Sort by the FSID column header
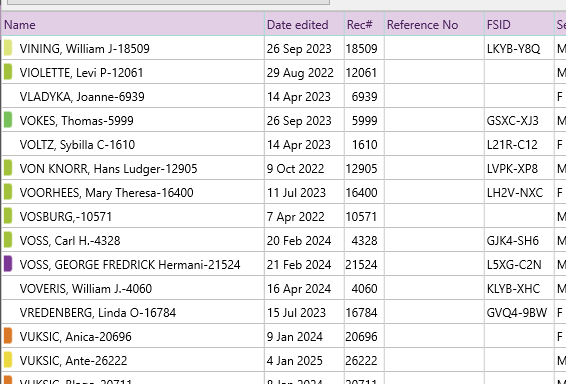This screenshot has height=384, width=566. point(519,25)
